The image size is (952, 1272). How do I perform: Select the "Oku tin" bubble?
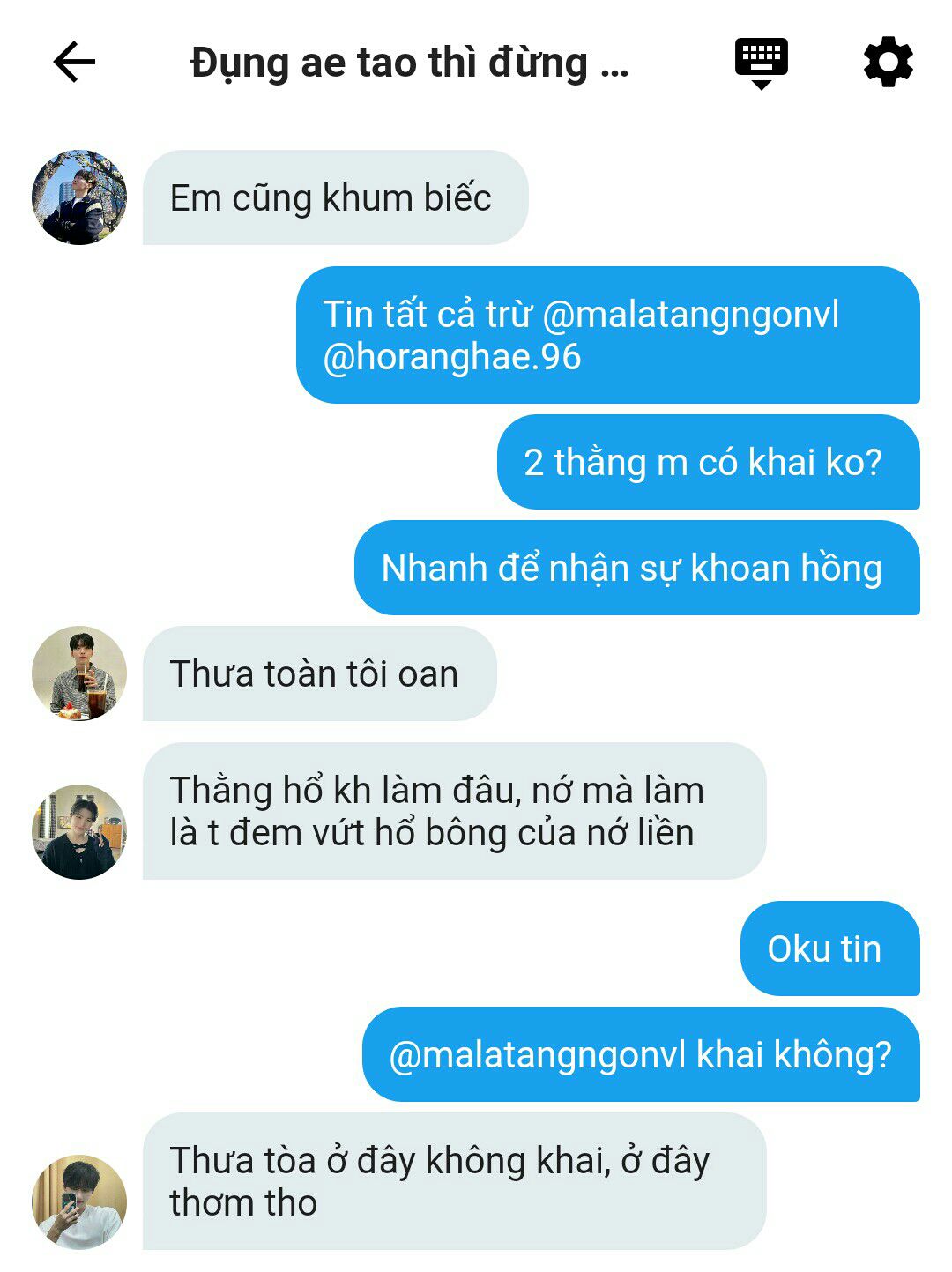pyautogui.click(x=830, y=948)
